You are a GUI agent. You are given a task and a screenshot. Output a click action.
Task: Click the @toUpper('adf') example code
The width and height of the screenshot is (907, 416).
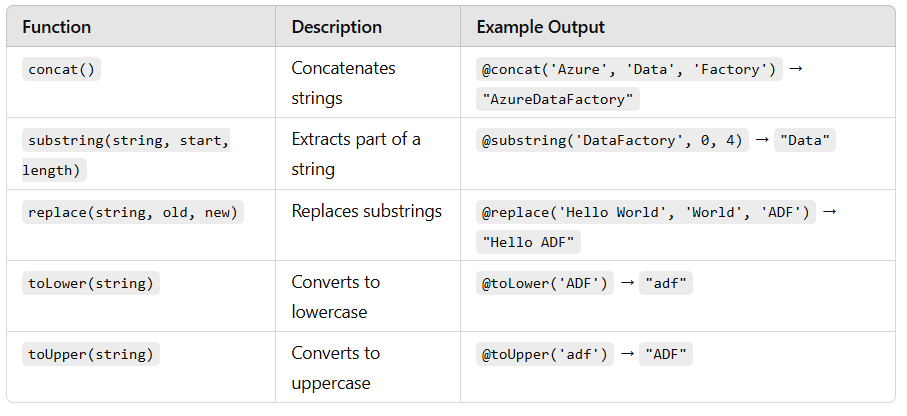pos(545,355)
